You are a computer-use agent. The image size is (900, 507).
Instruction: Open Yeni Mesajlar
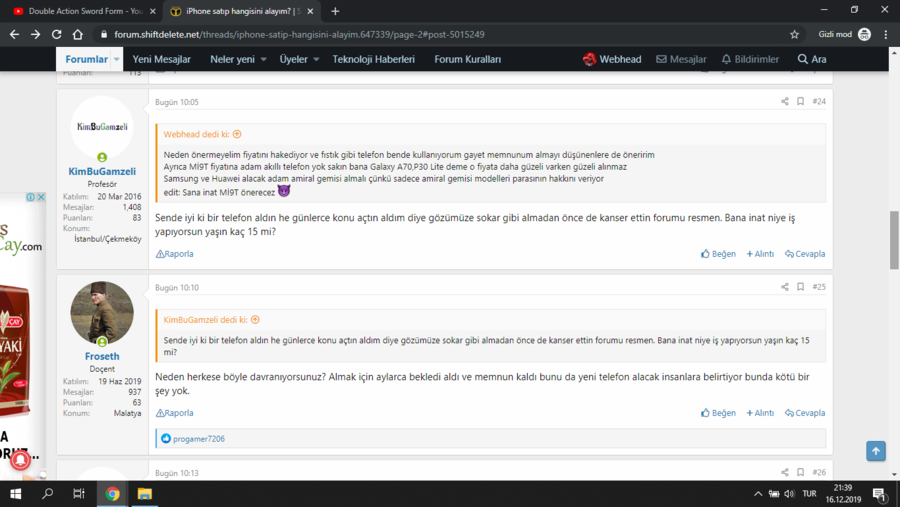[161, 59]
